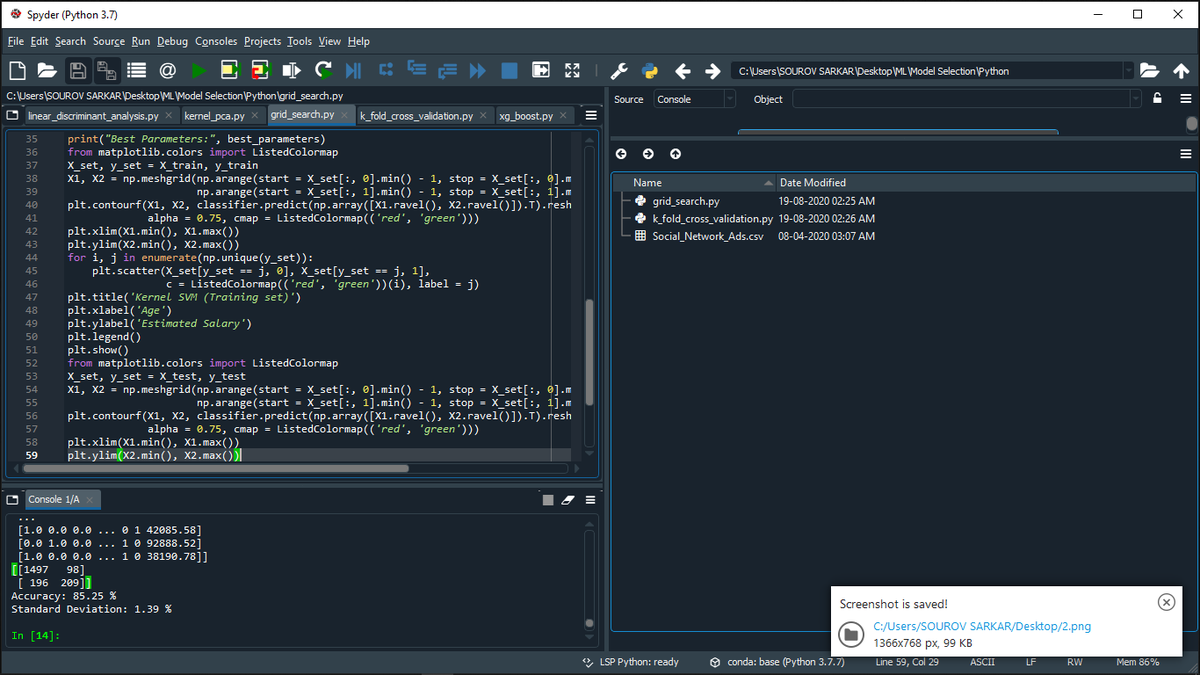Interrupt kernel with console stop square

pos(547,500)
